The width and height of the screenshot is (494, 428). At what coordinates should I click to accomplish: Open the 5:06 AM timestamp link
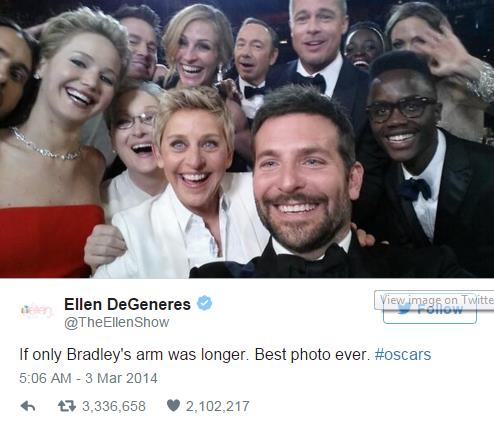[45, 378]
